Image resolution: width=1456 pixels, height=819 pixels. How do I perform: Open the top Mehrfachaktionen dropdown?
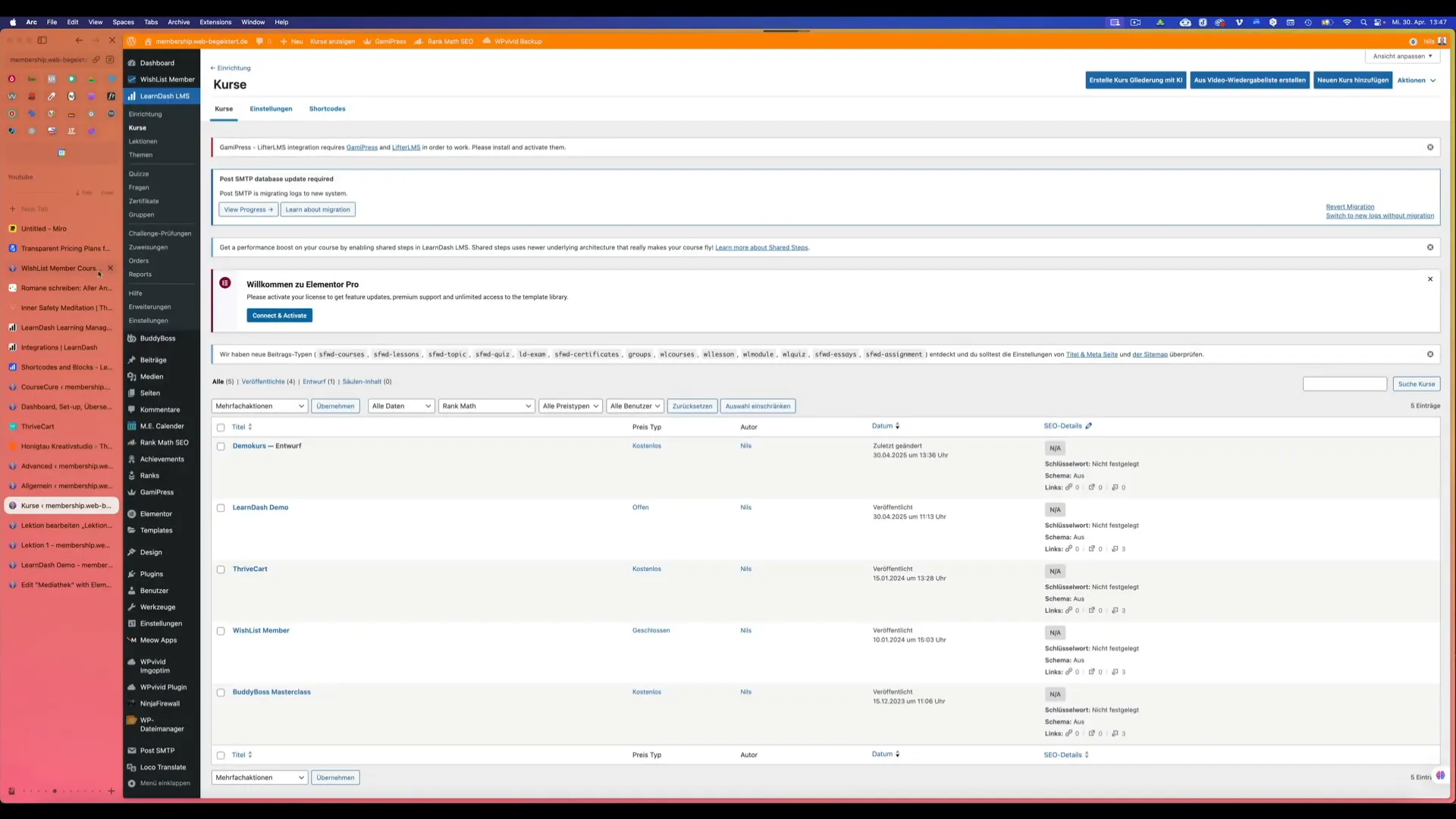point(259,406)
